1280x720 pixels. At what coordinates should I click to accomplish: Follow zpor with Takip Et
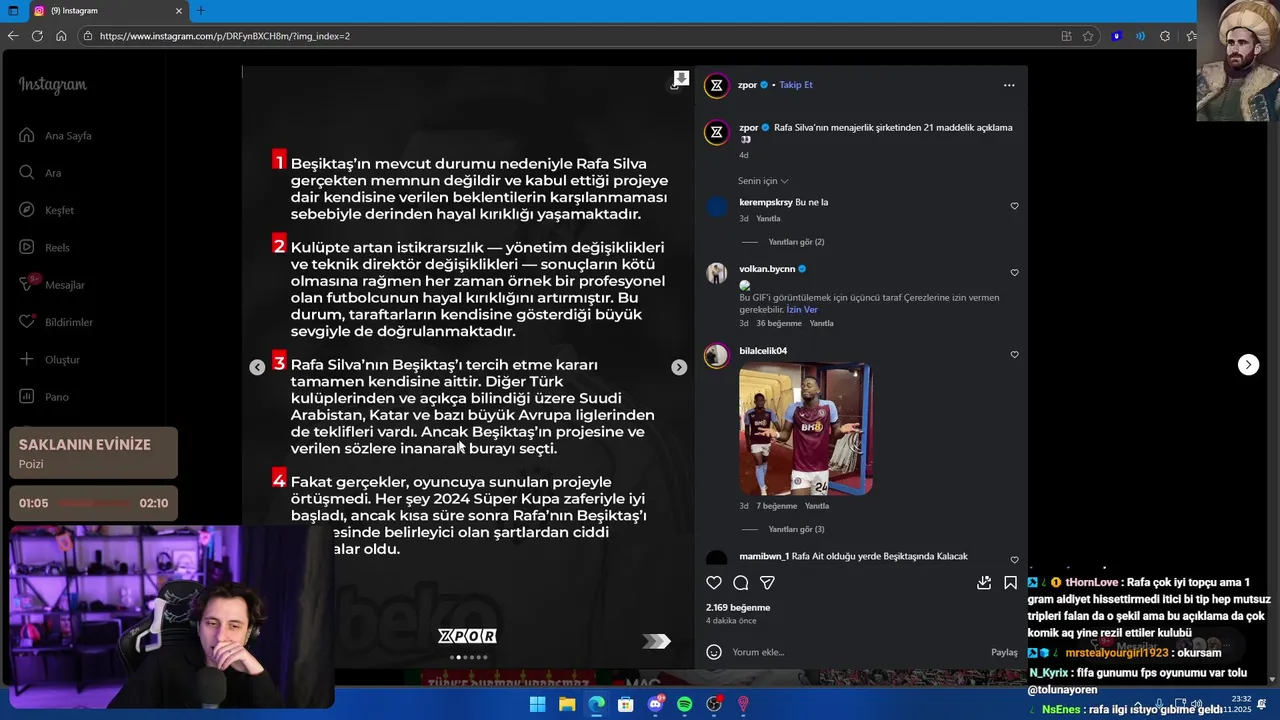tap(796, 85)
